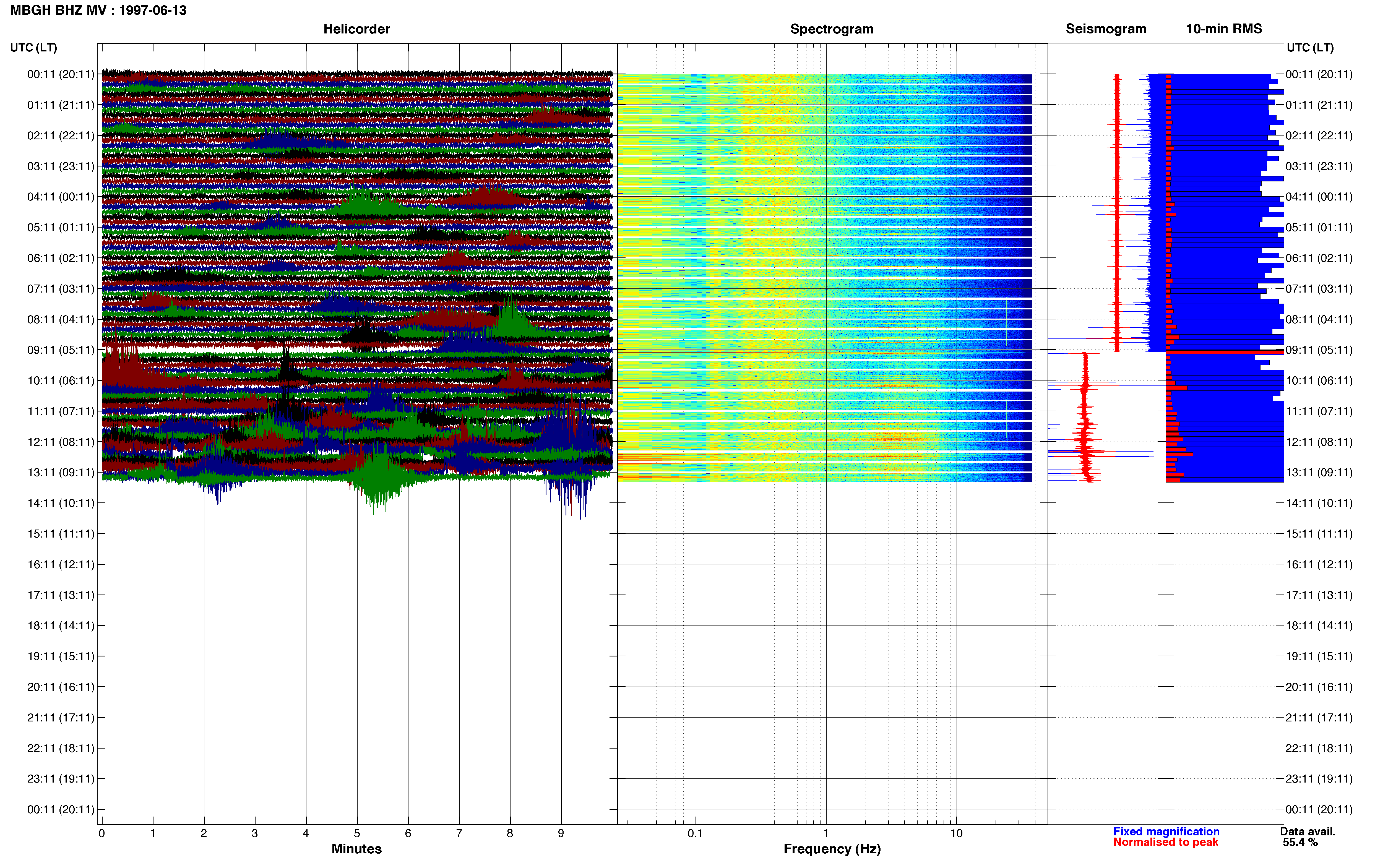Click right time label '13:11 (09:11)'
Viewport: 1388px width, 868px height.
tap(1319, 473)
